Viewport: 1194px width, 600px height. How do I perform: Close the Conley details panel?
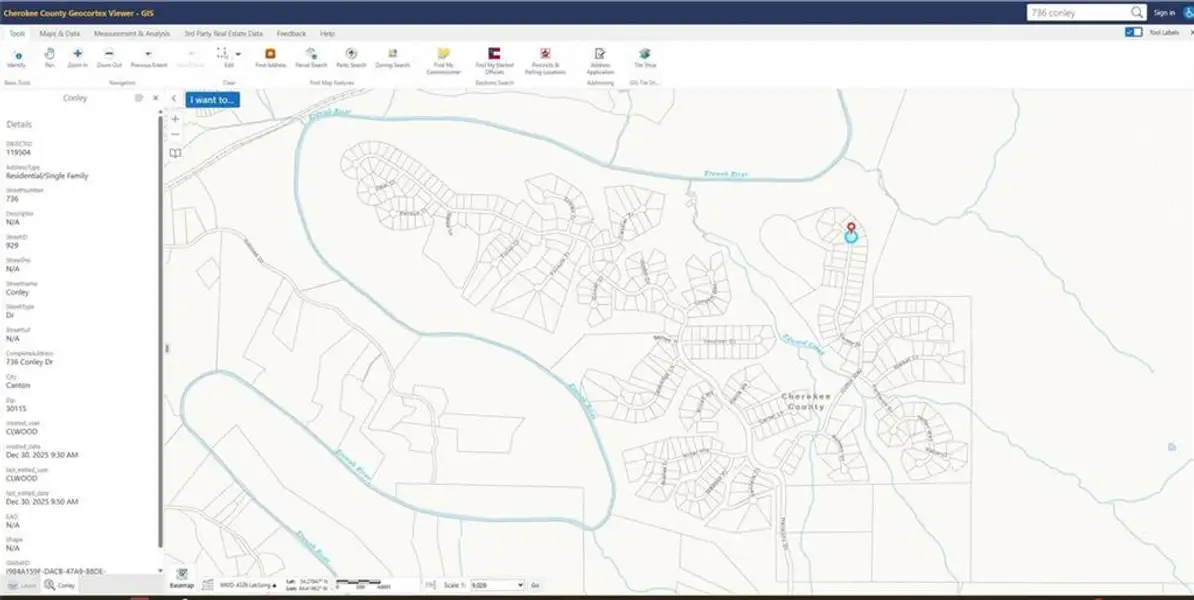click(156, 98)
